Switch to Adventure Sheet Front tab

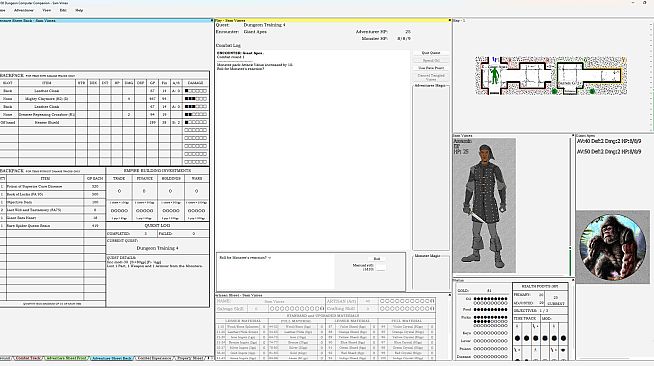point(66,358)
